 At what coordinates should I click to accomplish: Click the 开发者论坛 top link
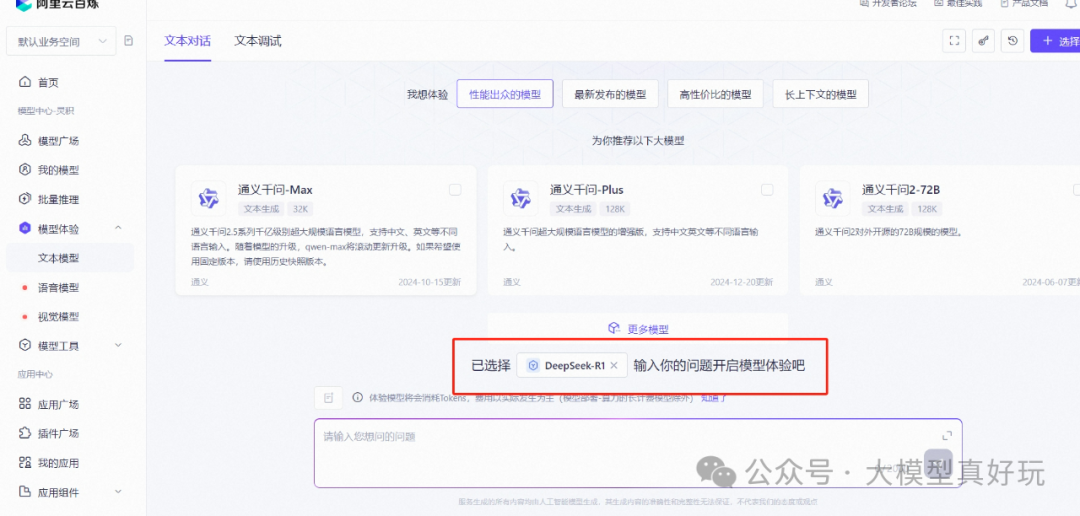[888, 3]
